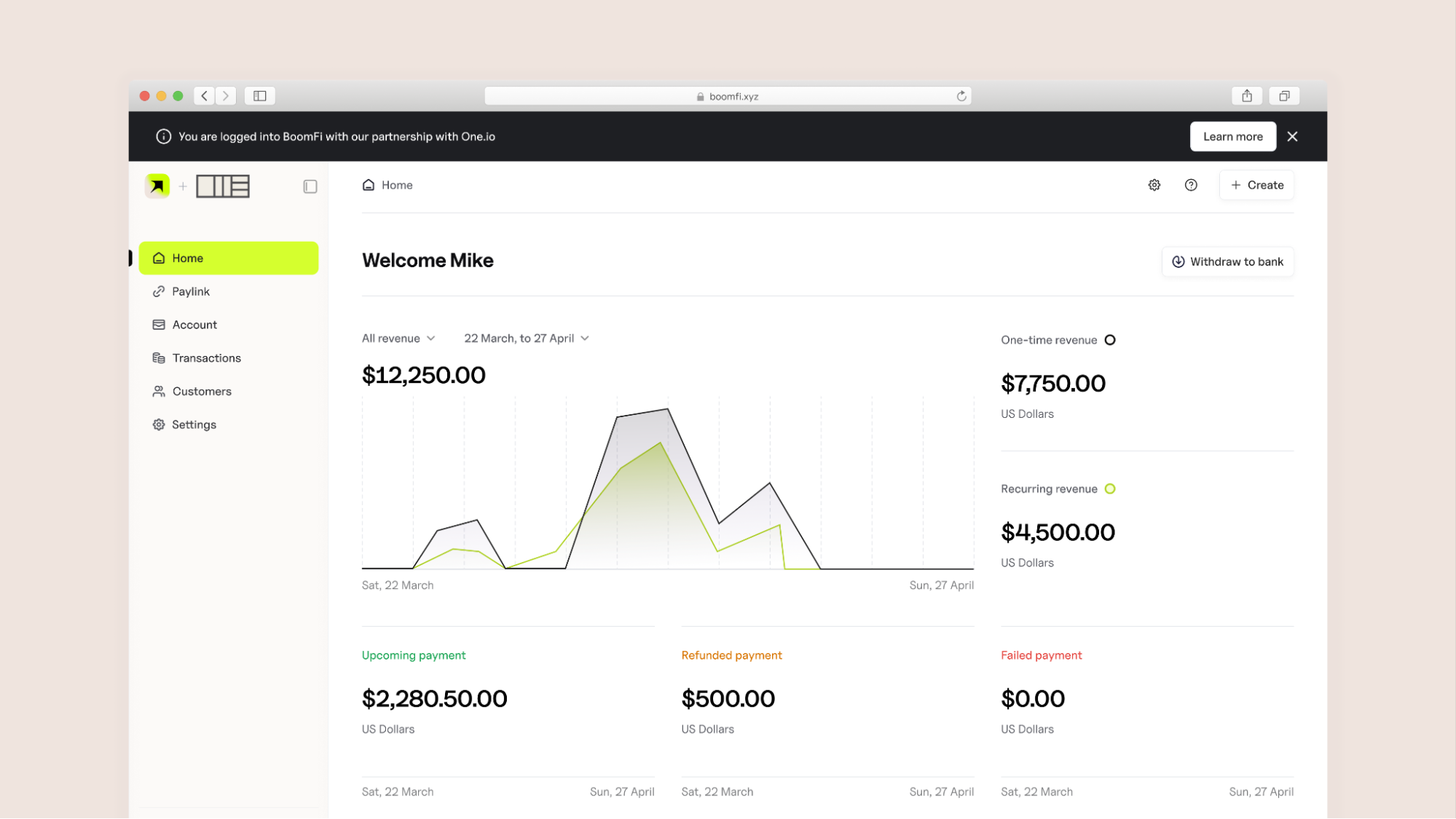Open the help question mark icon
1456x819 pixels.
tap(1191, 185)
